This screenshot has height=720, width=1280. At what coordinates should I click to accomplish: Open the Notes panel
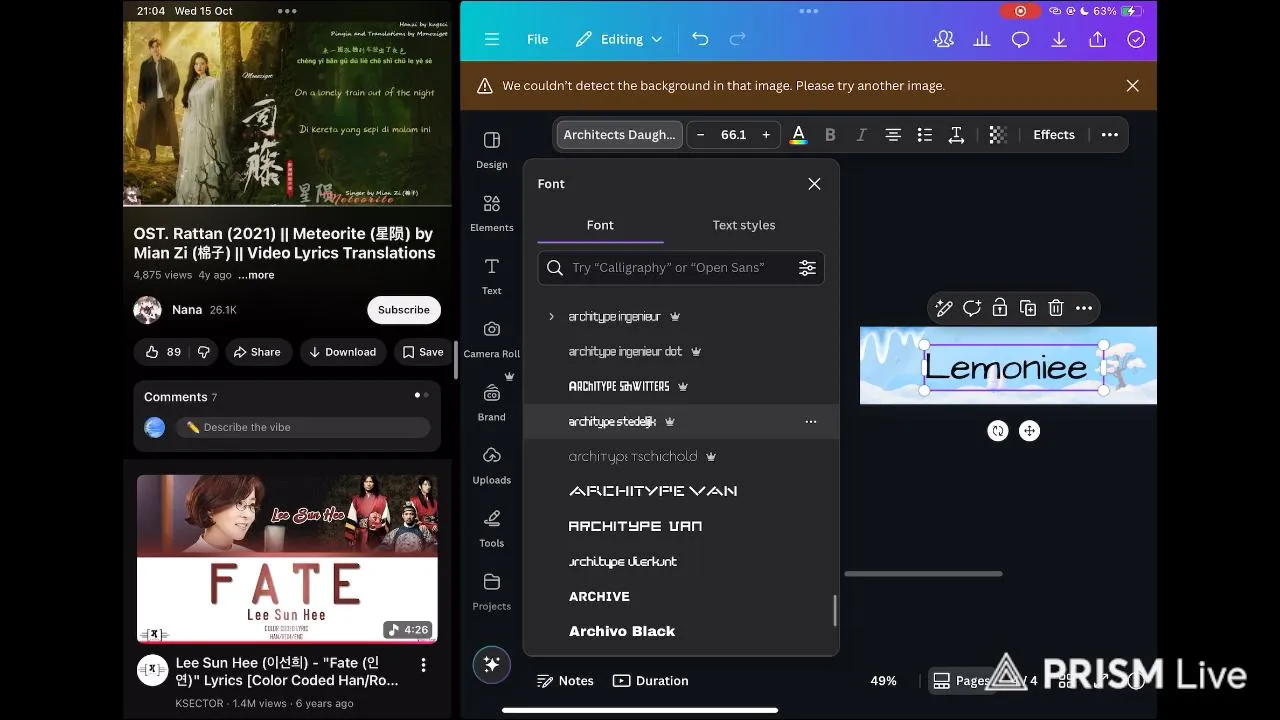coord(566,681)
